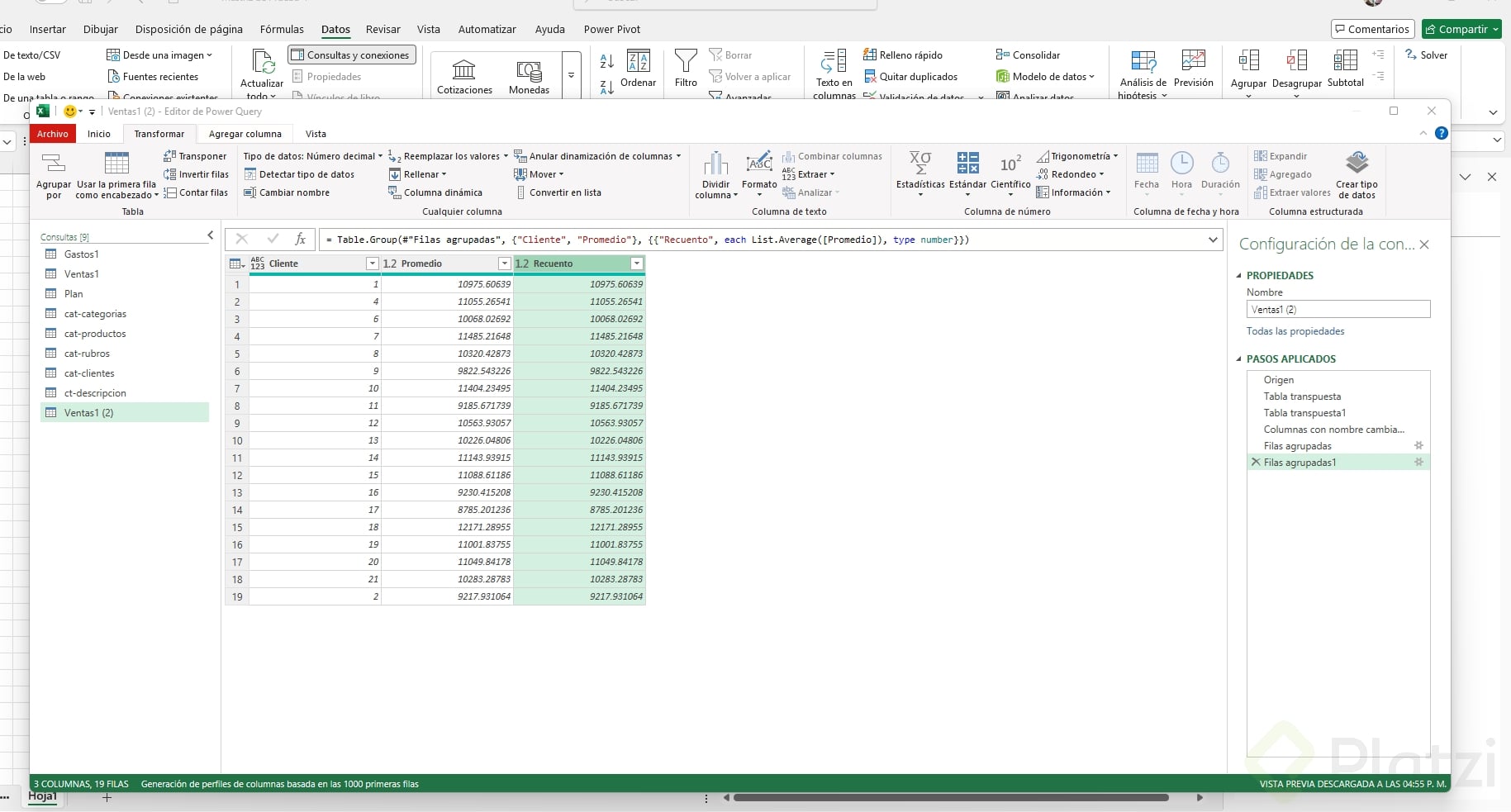Viewport: 1511px width, 812px height.
Task: Open Power Query help icon
Action: [x=1442, y=133]
